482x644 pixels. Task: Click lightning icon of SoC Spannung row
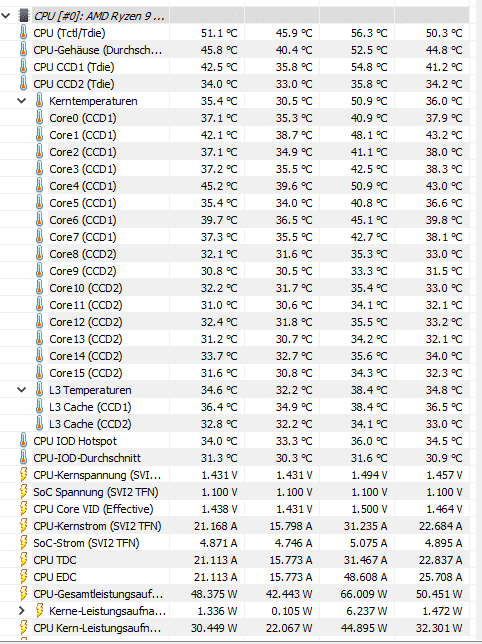pos(23,492)
